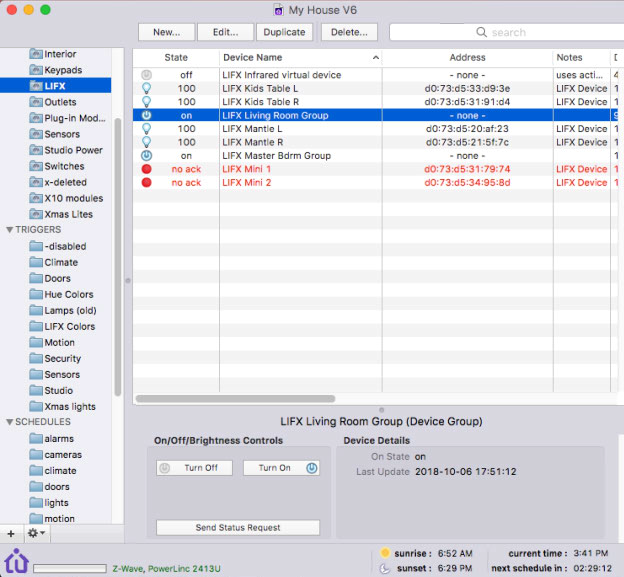Sort by the State column header
Viewport: 624px width, 577px height.
(x=176, y=58)
